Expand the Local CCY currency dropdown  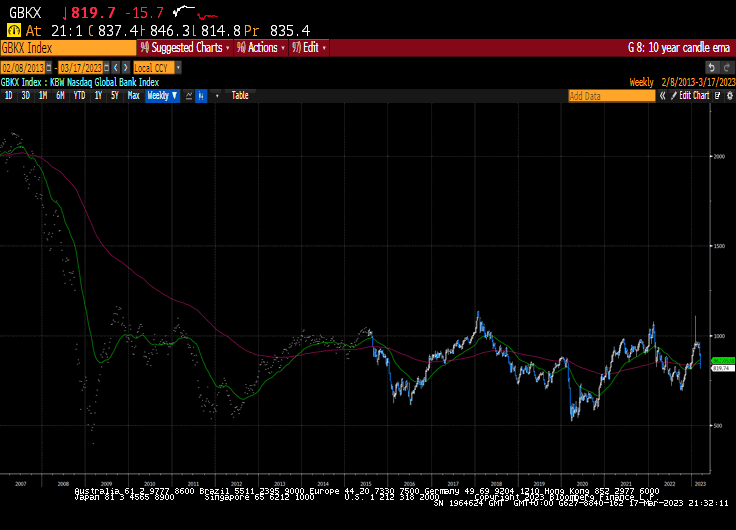pos(176,68)
